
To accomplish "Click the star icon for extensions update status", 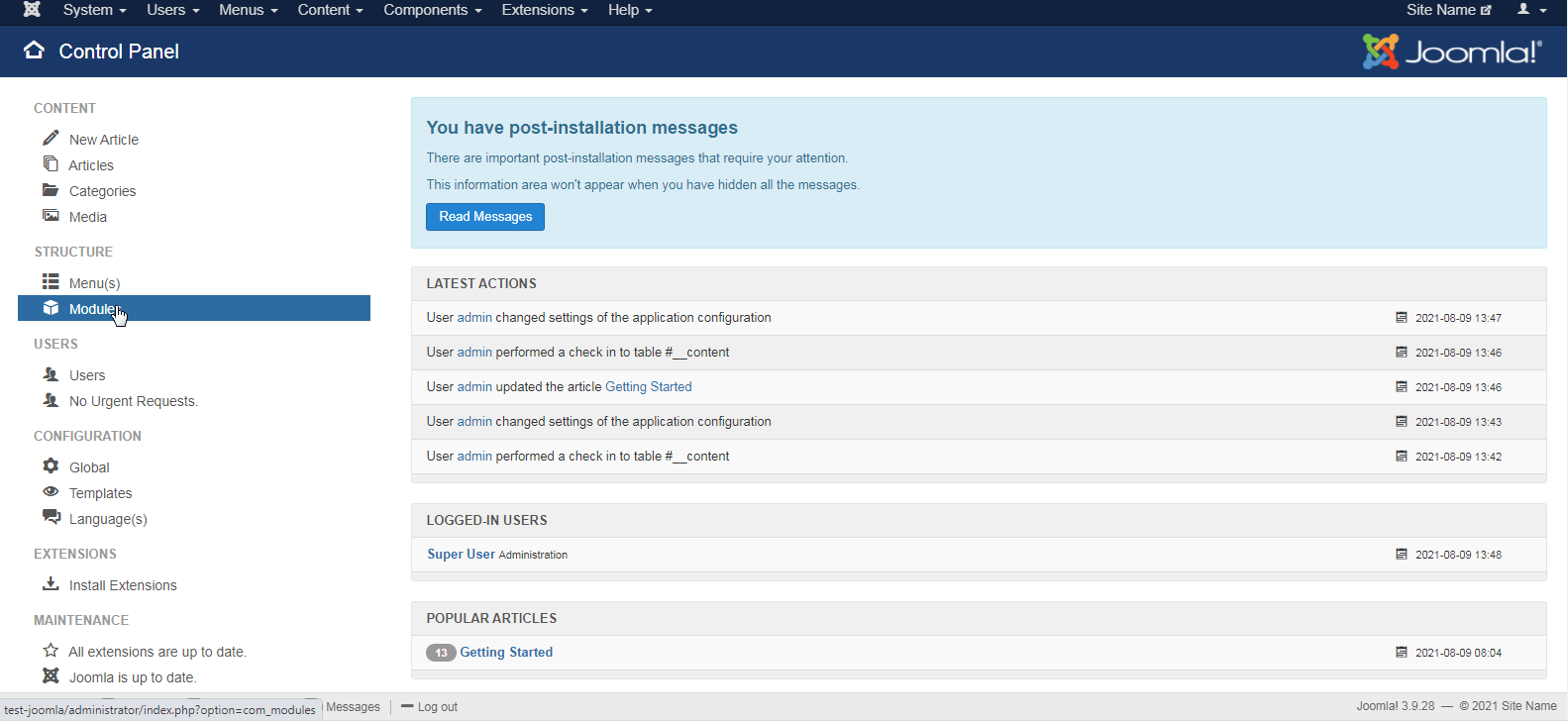I will [x=51, y=651].
